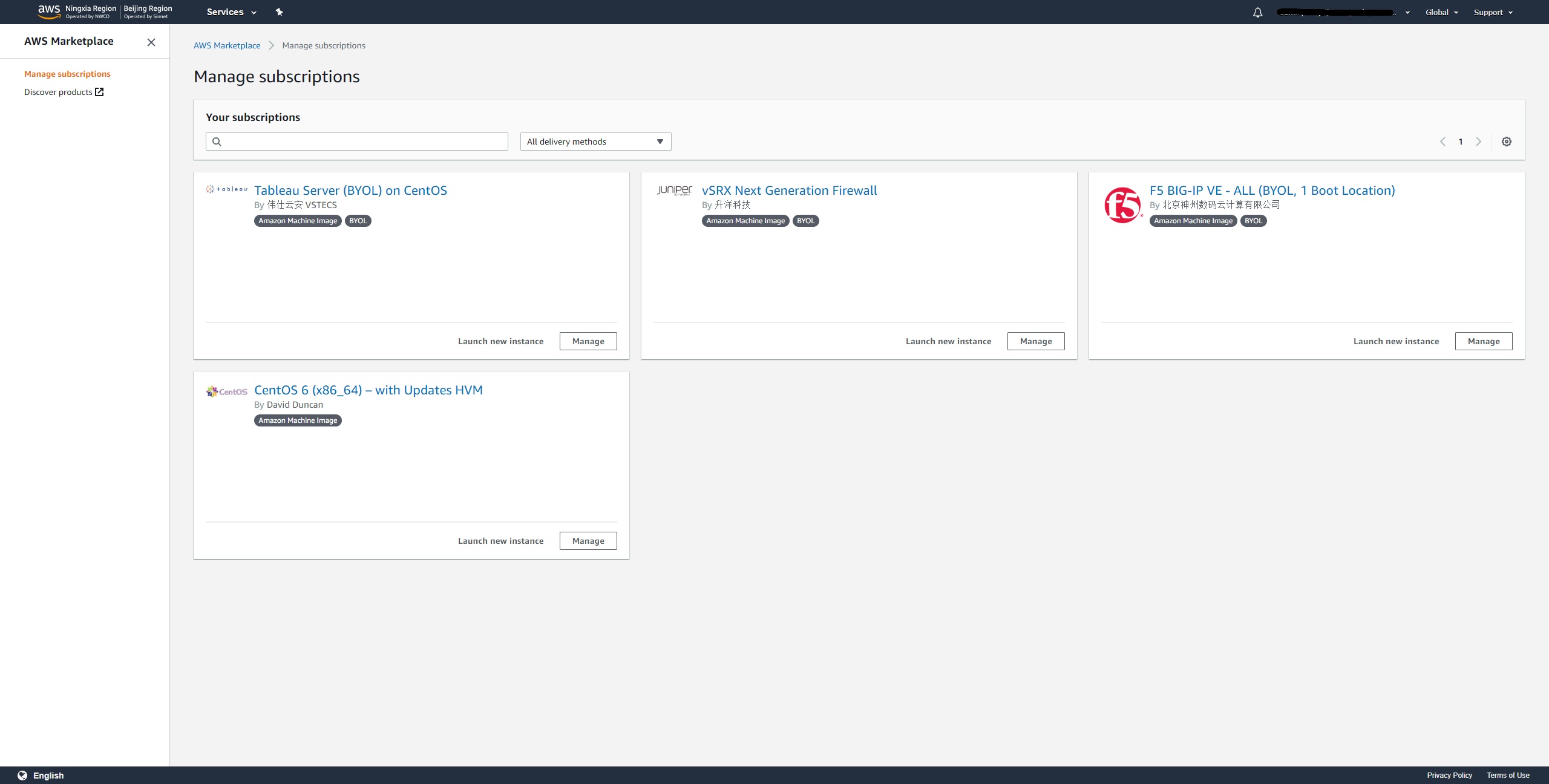This screenshot has height=784, width=1549.
Task: Open the Terms of Use link
Action: 1508,776
